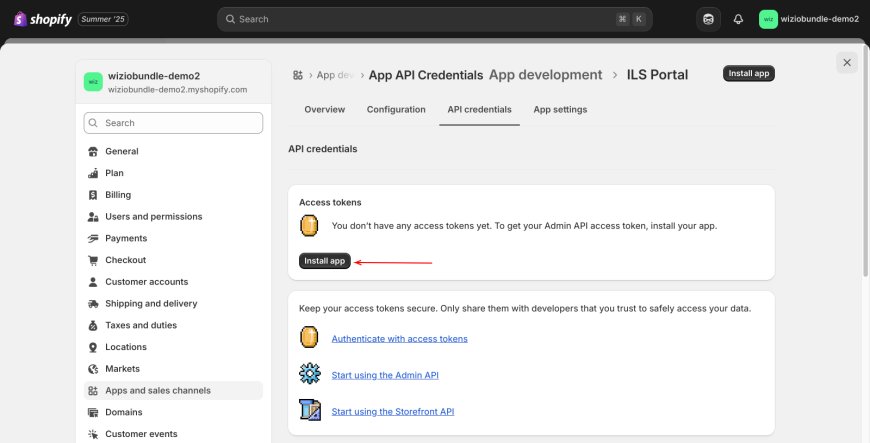The width and height of the screenshot is (870, 443).
Task: Click the gear icon beside Admin API link
Action: (310, 374)
